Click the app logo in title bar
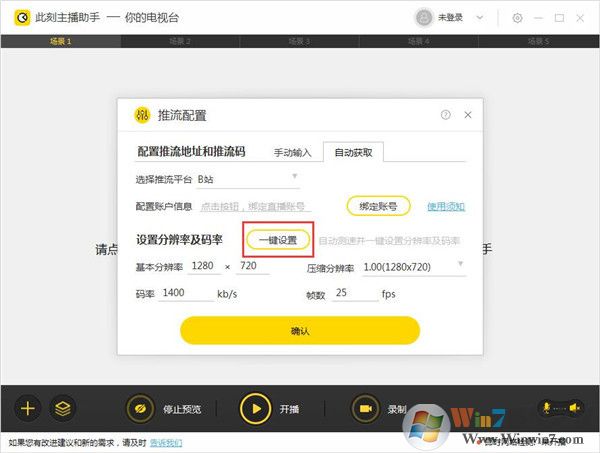Viewport: 600px width, 453px height. (x=22, y=18)
